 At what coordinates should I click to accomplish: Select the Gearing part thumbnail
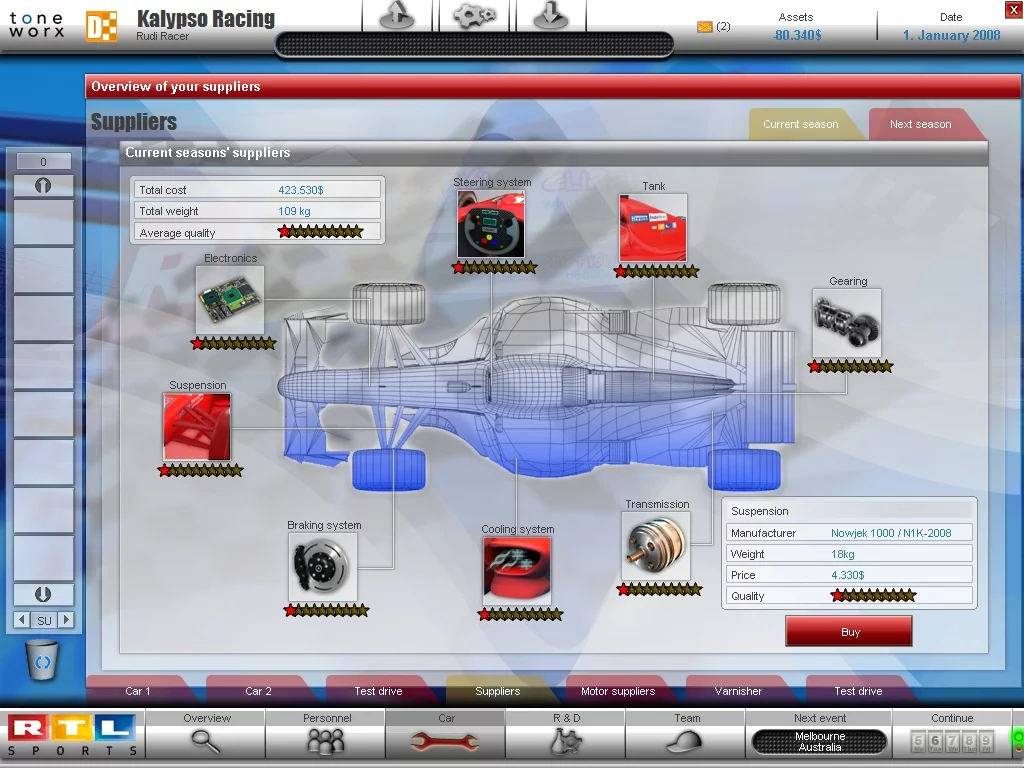(846, 324)
